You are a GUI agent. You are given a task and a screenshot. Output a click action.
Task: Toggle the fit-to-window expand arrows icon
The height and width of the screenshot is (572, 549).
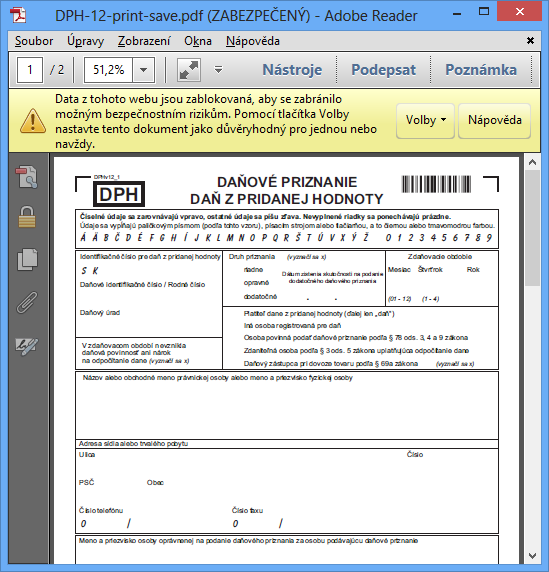(x=189, y=70)
